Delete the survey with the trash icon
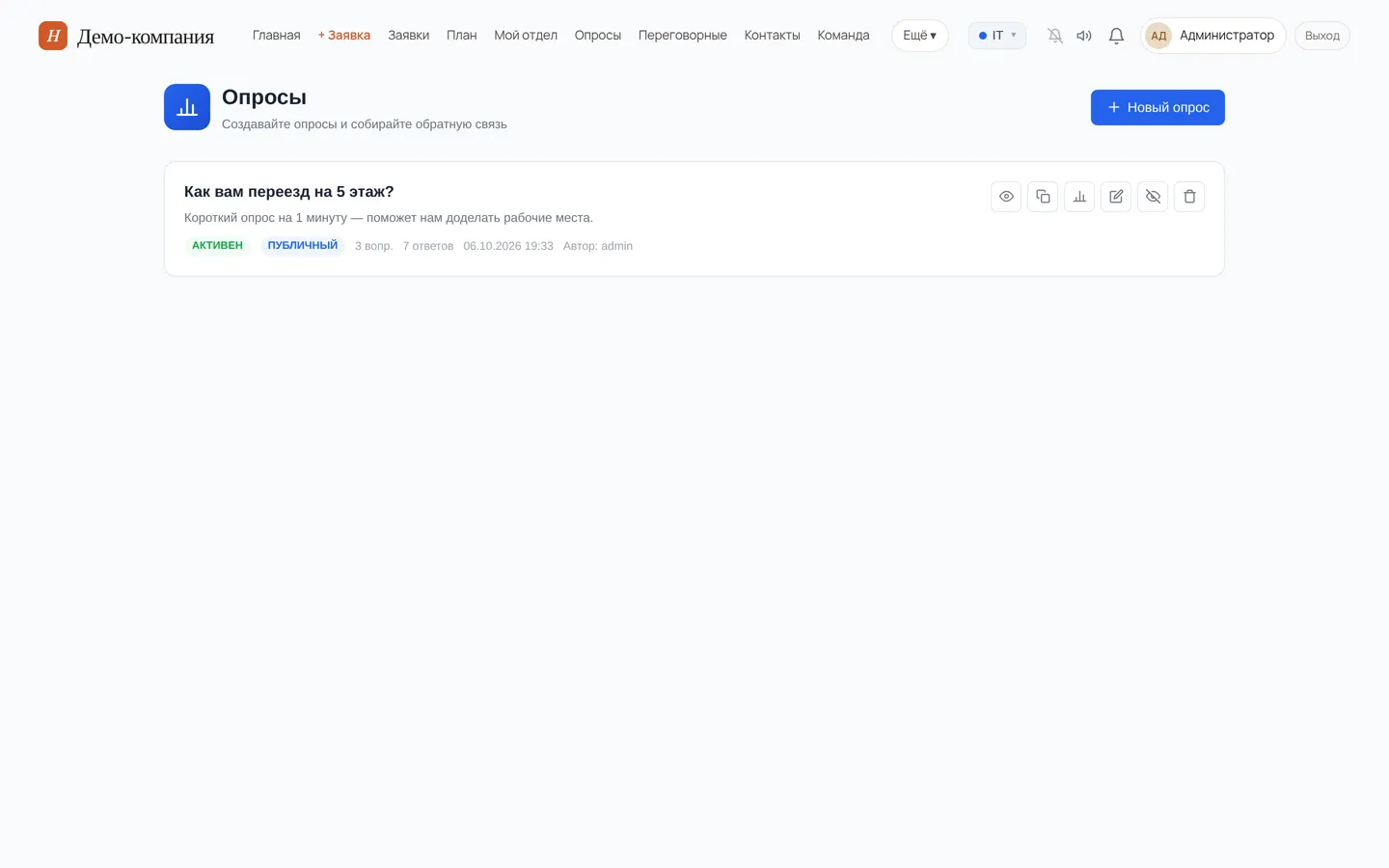The height and width of the screenshot is (868, 1389). 1189,197
